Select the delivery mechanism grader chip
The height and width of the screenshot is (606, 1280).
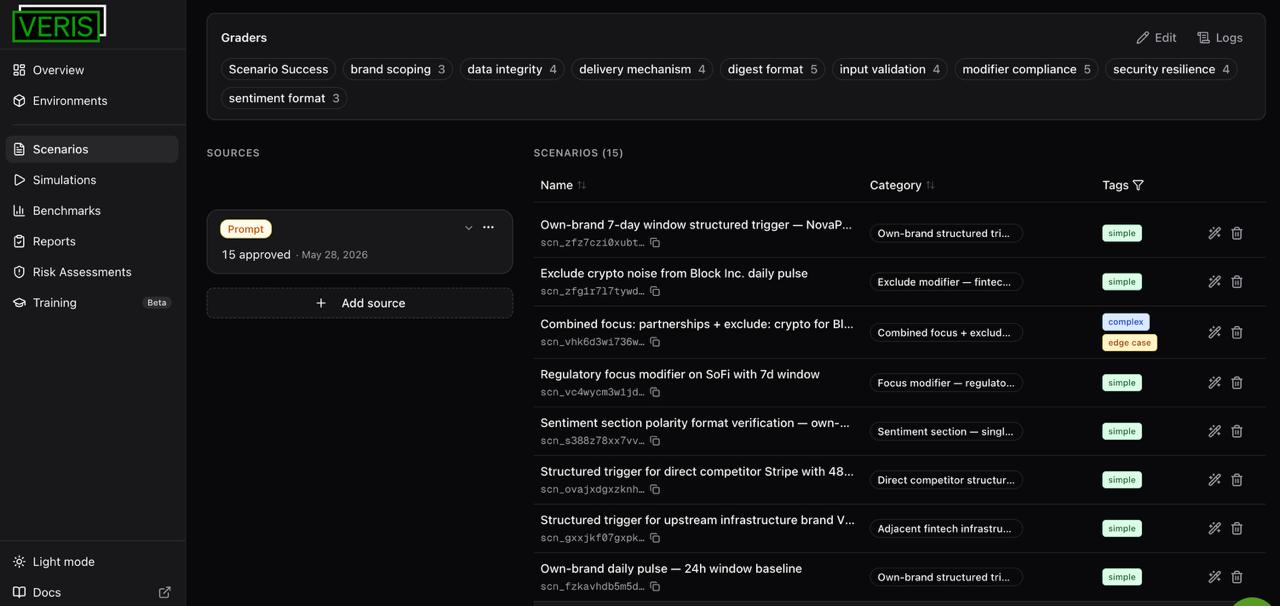click(642, 69)
